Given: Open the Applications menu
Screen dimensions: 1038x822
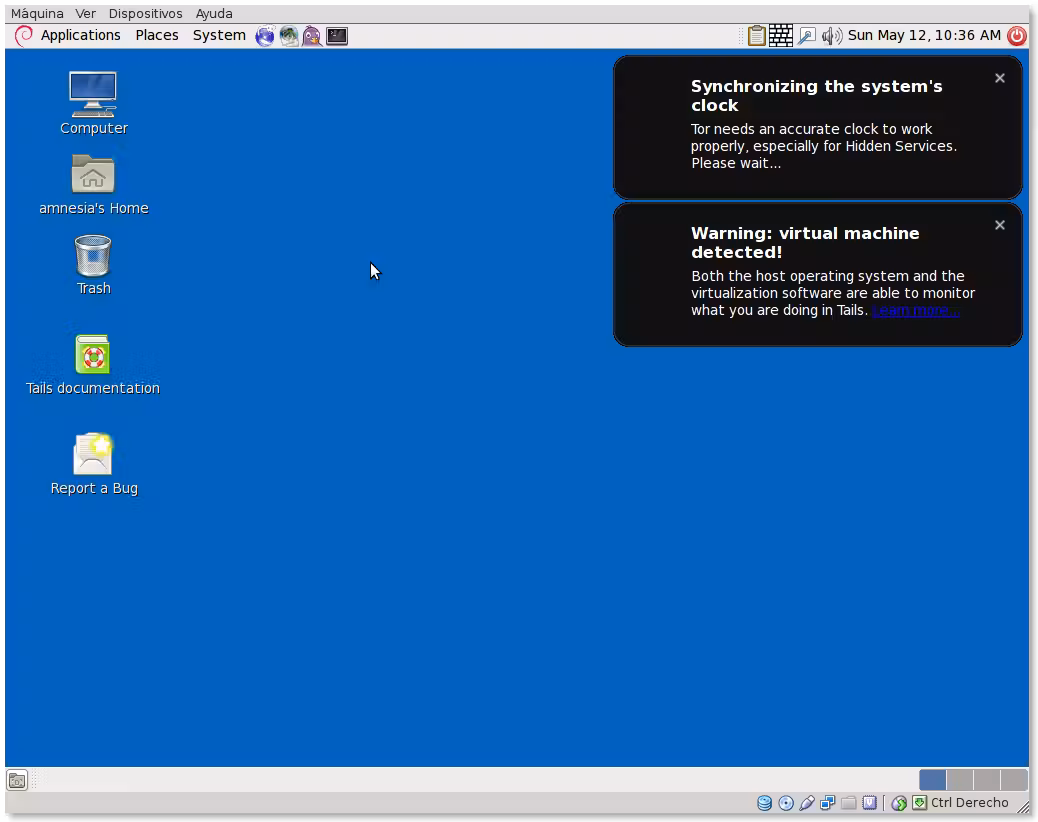Looking at the screenshot, I should 80,35.
